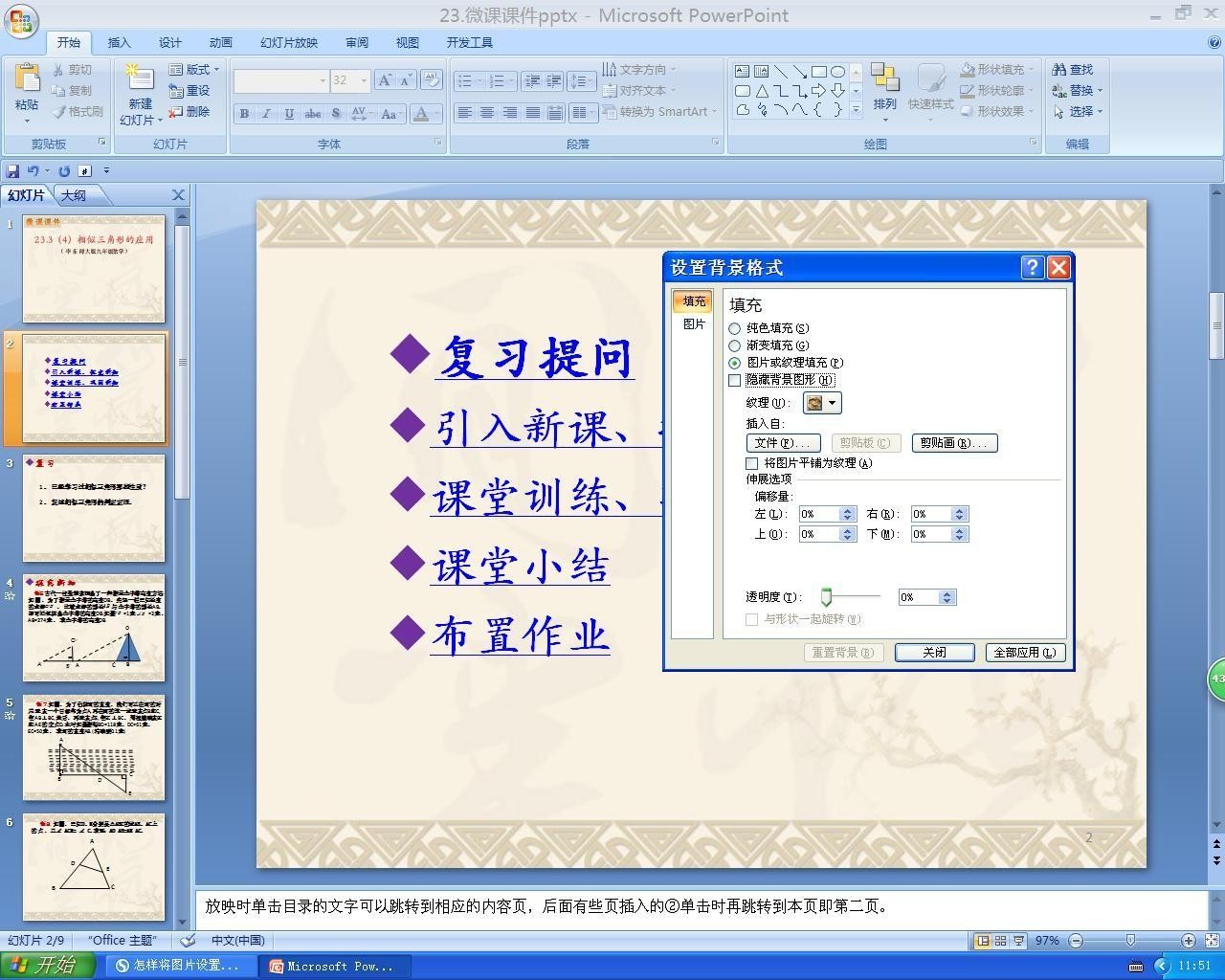Viewport: 1225px width, 980px height.
Task: Click the New Slide (新建幻灯片) icon
Action: coord(140,78)
